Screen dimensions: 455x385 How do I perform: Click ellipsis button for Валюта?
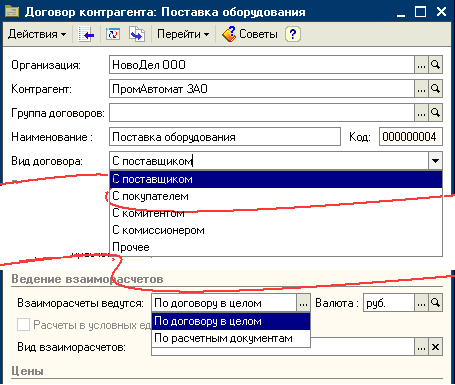[421, 303]
